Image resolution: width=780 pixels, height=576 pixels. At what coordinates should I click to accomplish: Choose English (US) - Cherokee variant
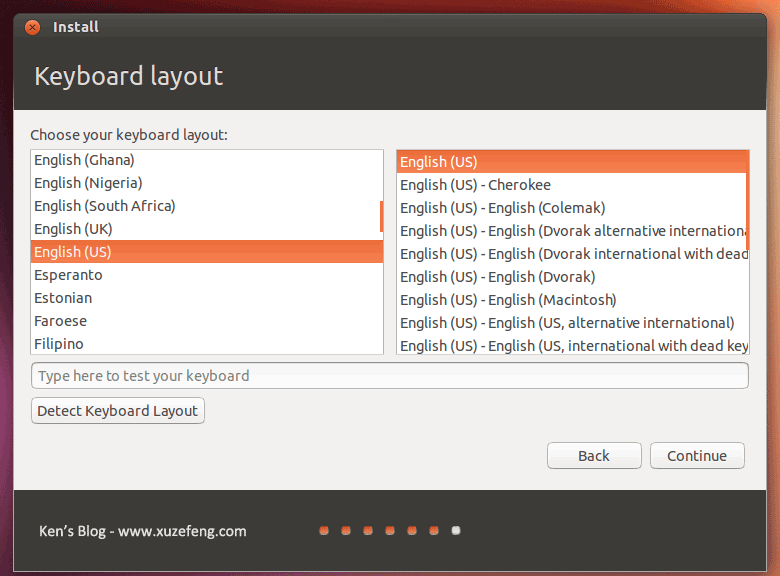click(572, 185)
